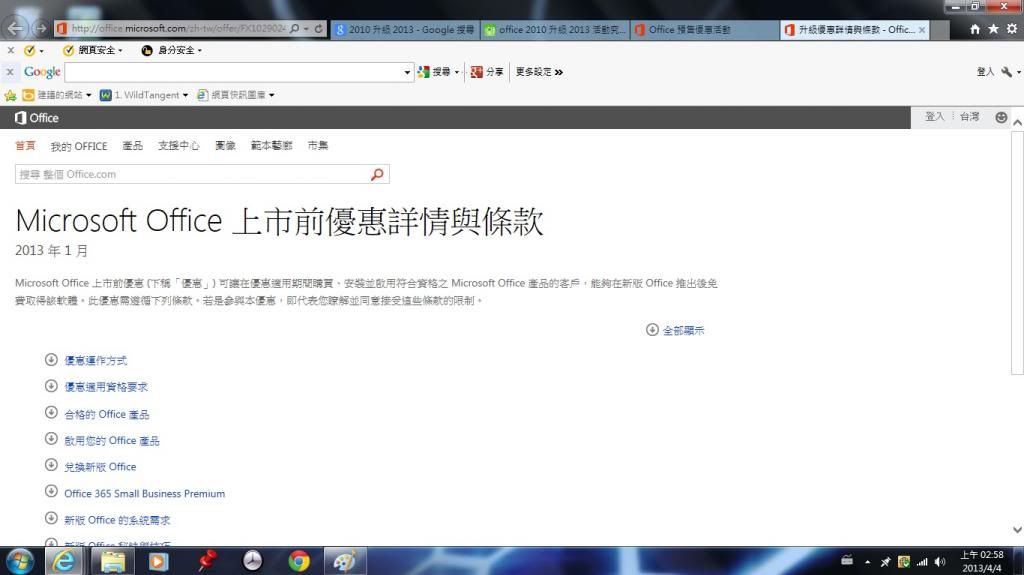
Task: Click the Office logo in the header
Action: pos(37,118)
